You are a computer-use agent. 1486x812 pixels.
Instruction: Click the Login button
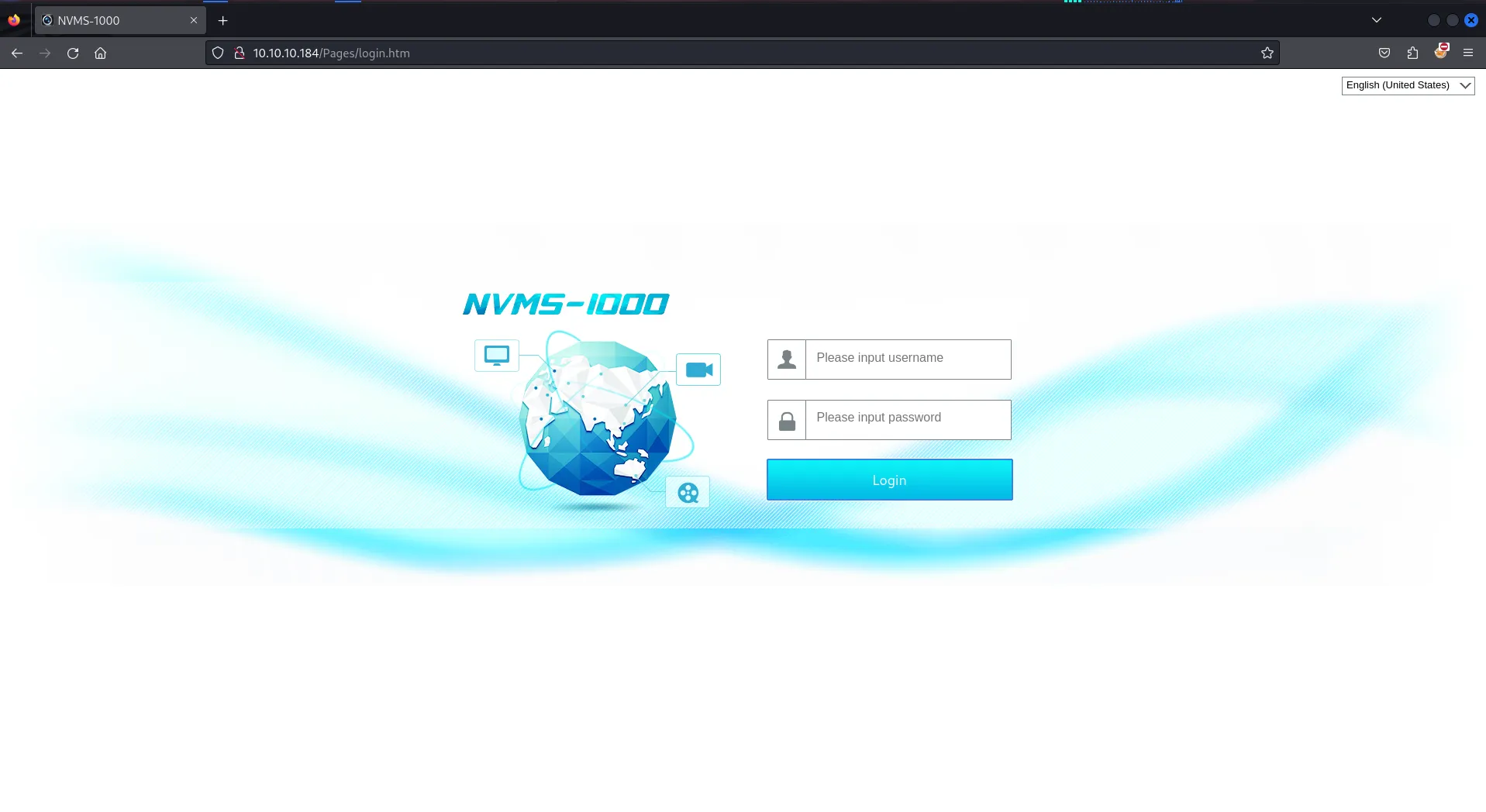(x=889, y=480)
